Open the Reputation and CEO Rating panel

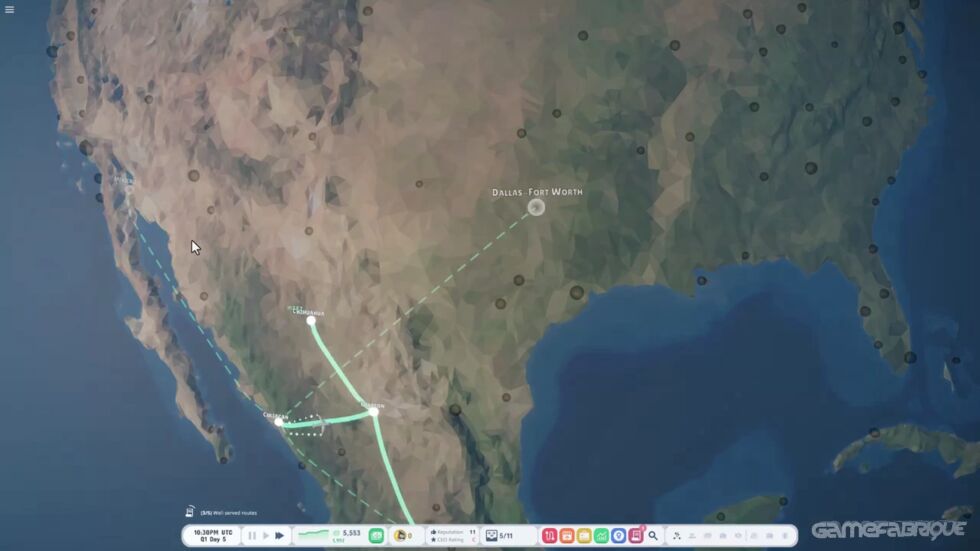453,536
